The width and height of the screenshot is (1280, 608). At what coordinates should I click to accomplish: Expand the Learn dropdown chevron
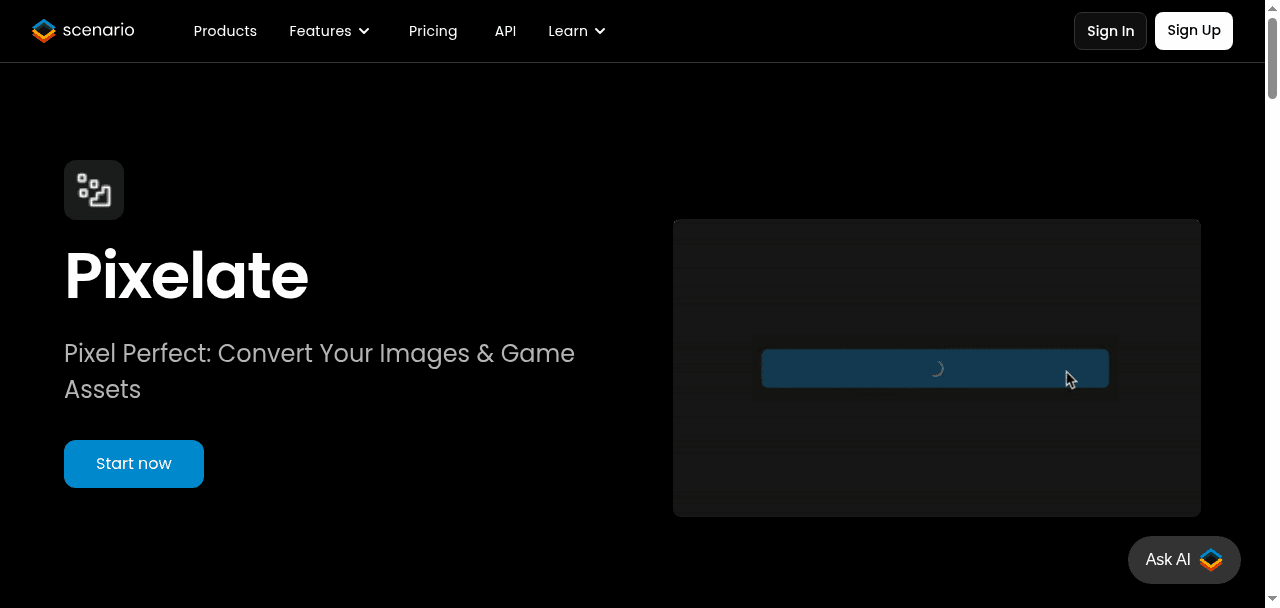pyautogui.click(x=600, y=31)
